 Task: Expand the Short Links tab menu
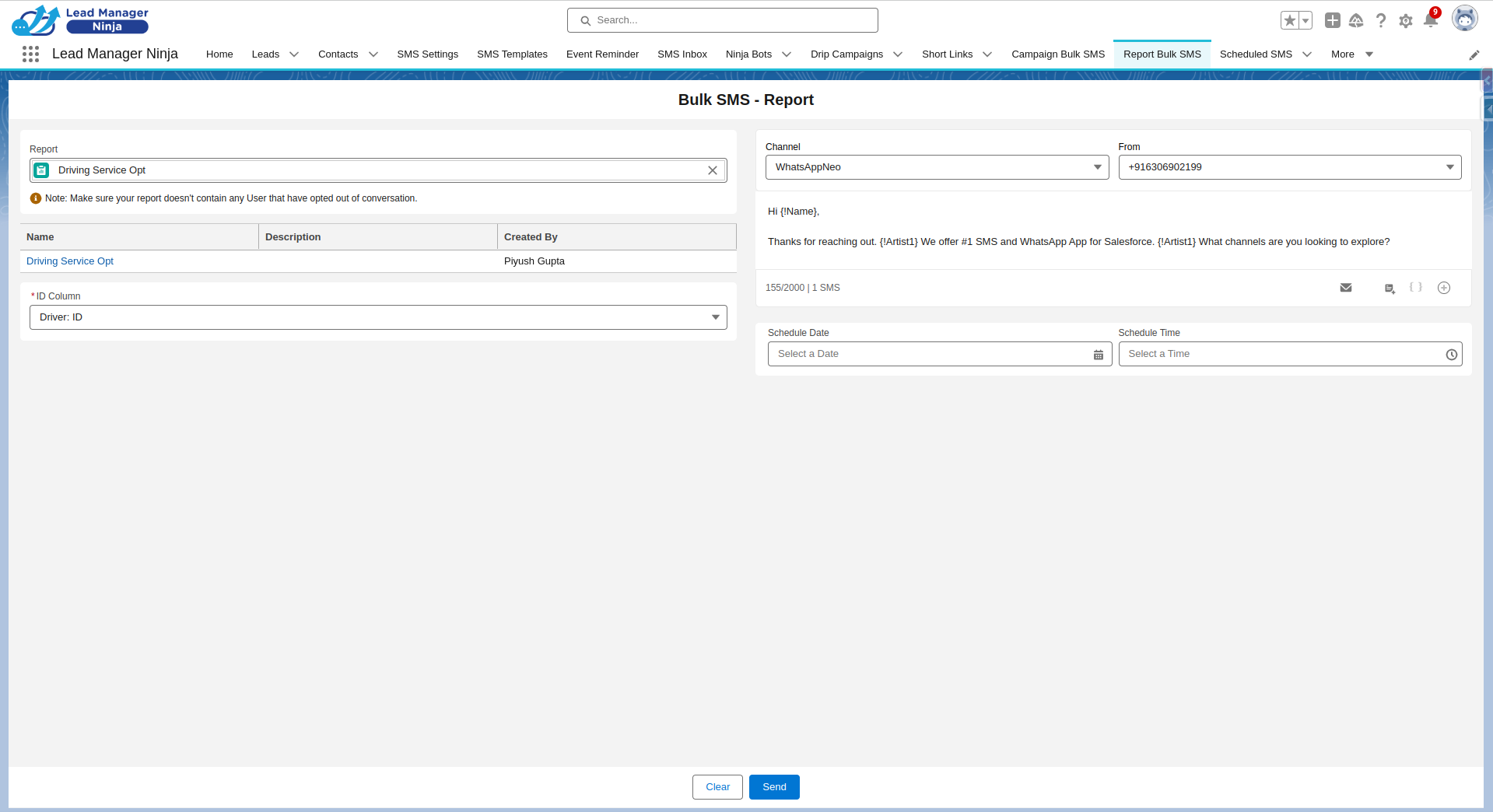click(987, 54)
